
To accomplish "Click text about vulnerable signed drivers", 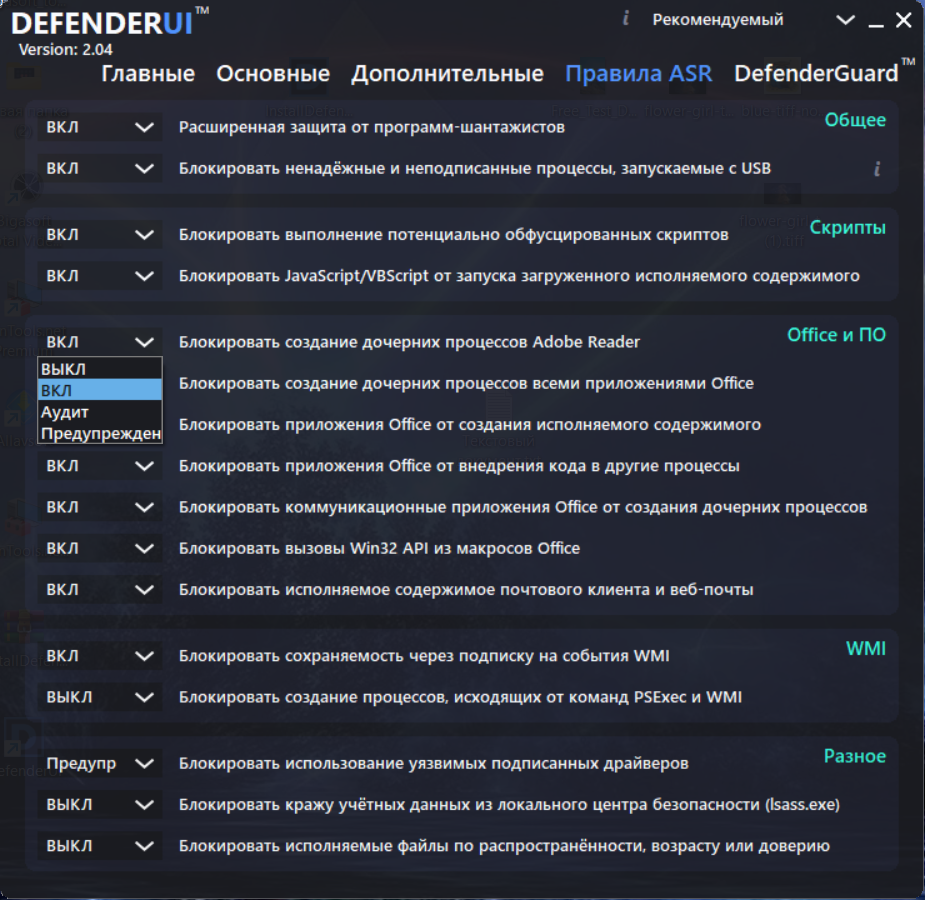I will coord(434,763).
